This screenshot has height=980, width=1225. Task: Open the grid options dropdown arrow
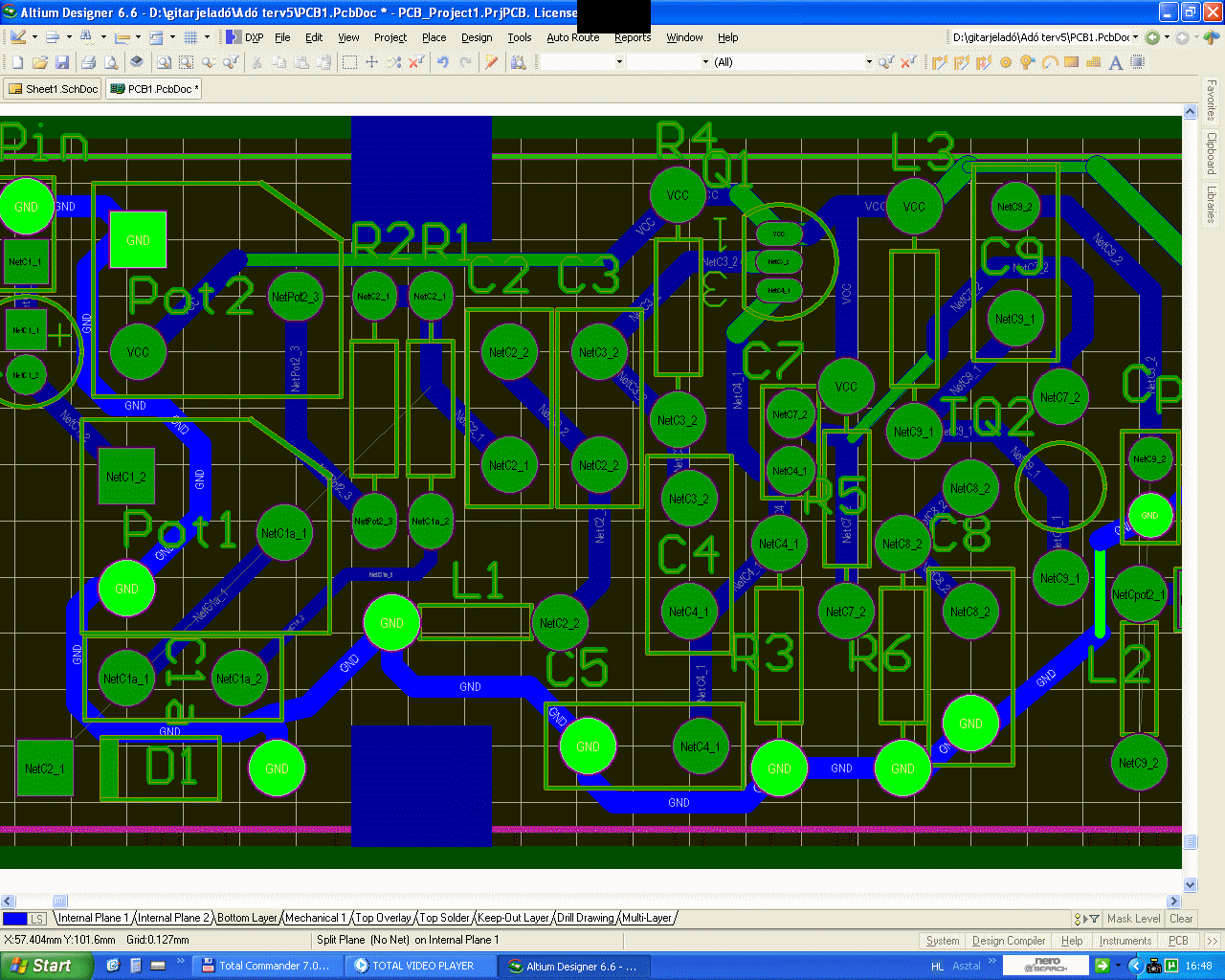[x=207, y=37]
